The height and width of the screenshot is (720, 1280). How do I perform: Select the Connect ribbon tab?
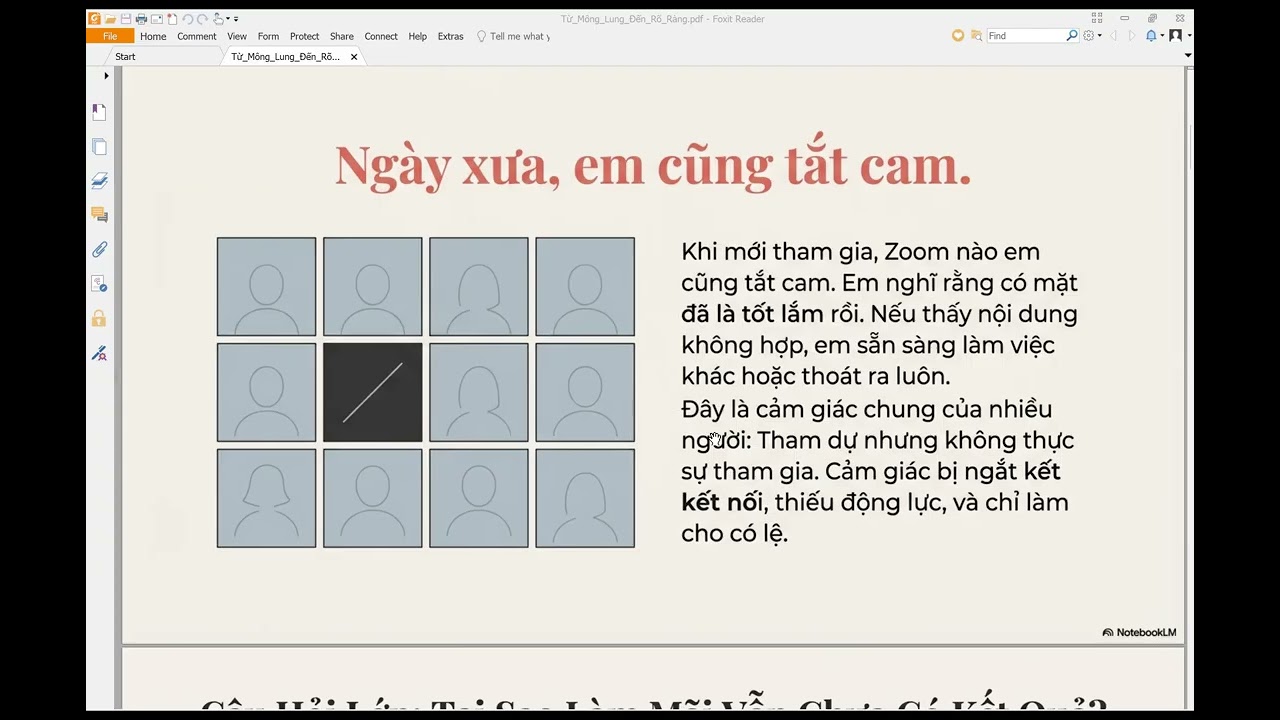(381, 36)
